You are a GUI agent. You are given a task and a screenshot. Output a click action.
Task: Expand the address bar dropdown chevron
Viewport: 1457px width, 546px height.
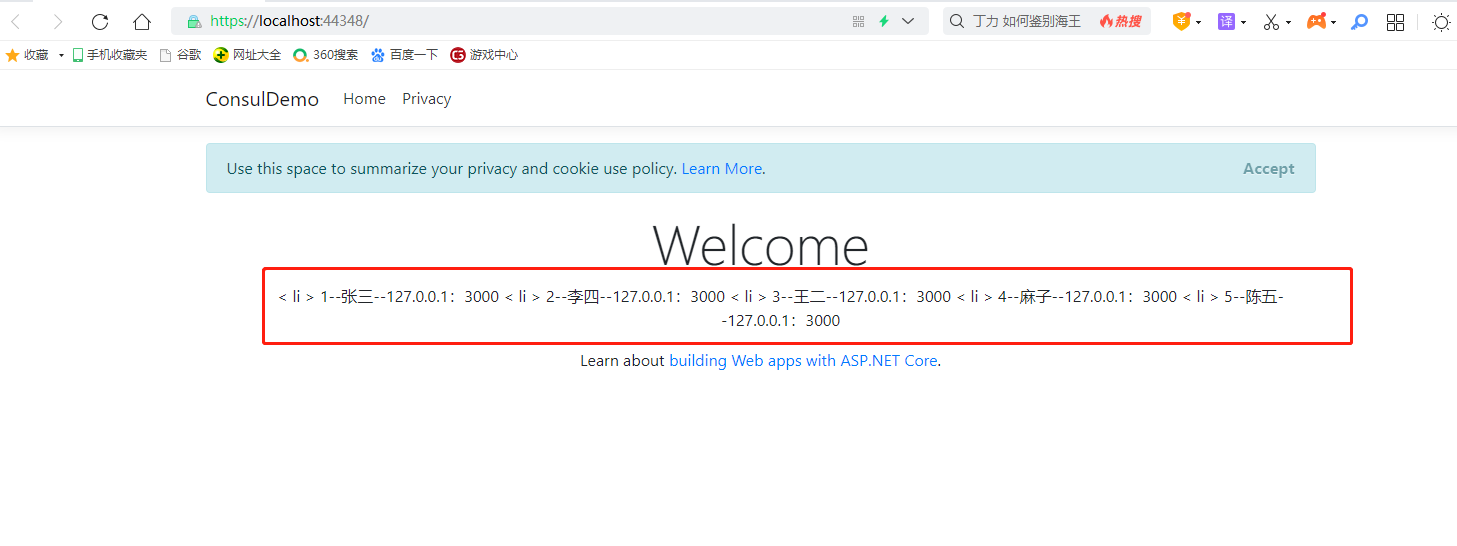pyautogui.click(x=908, y=21)
